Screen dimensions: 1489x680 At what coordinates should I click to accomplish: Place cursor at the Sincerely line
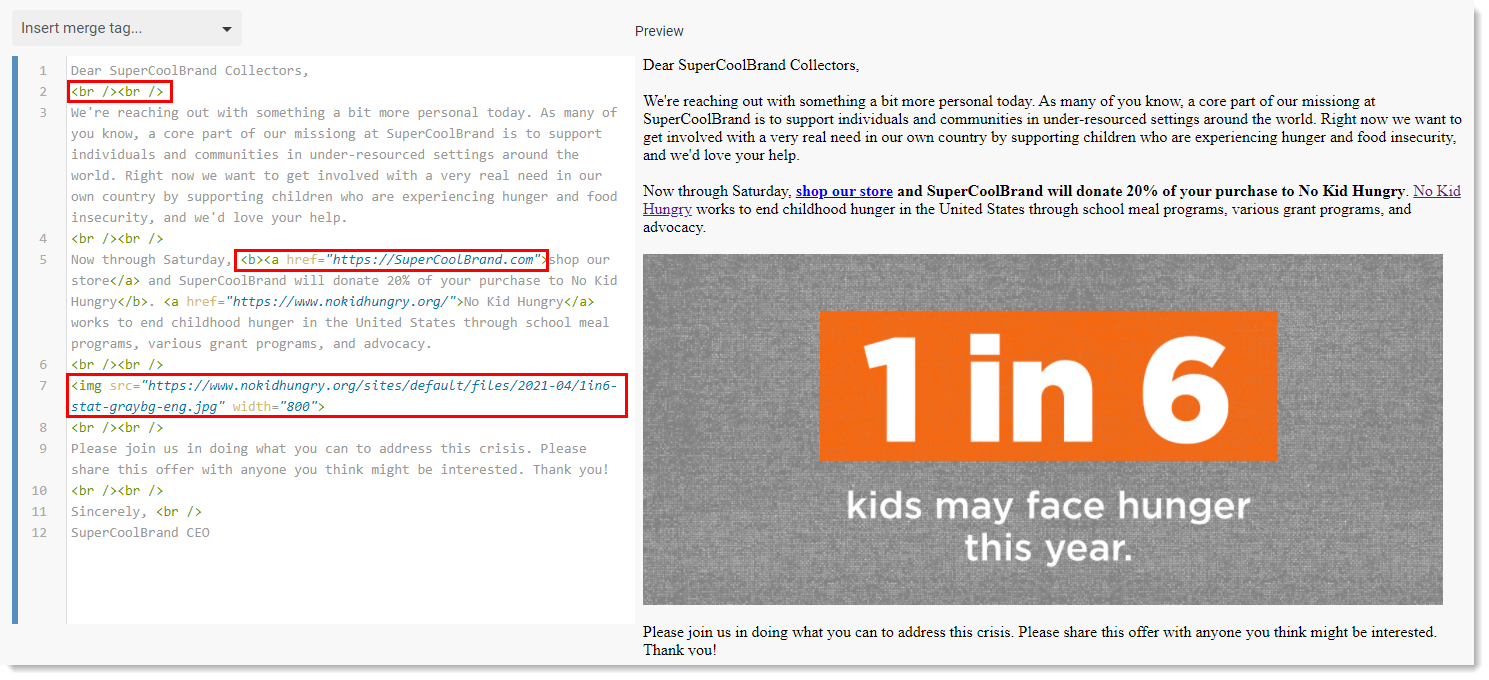(x=105, y=511)
